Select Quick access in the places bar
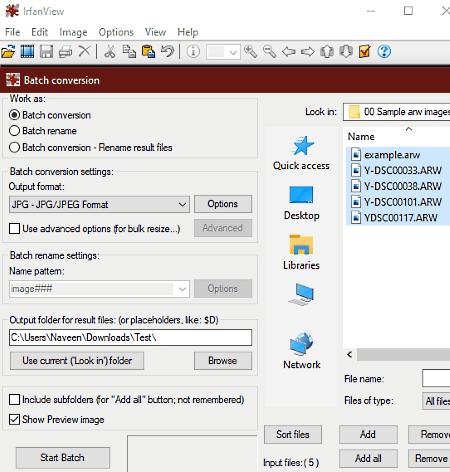Viewport: 450px width, 472px height. pos(301,153)
